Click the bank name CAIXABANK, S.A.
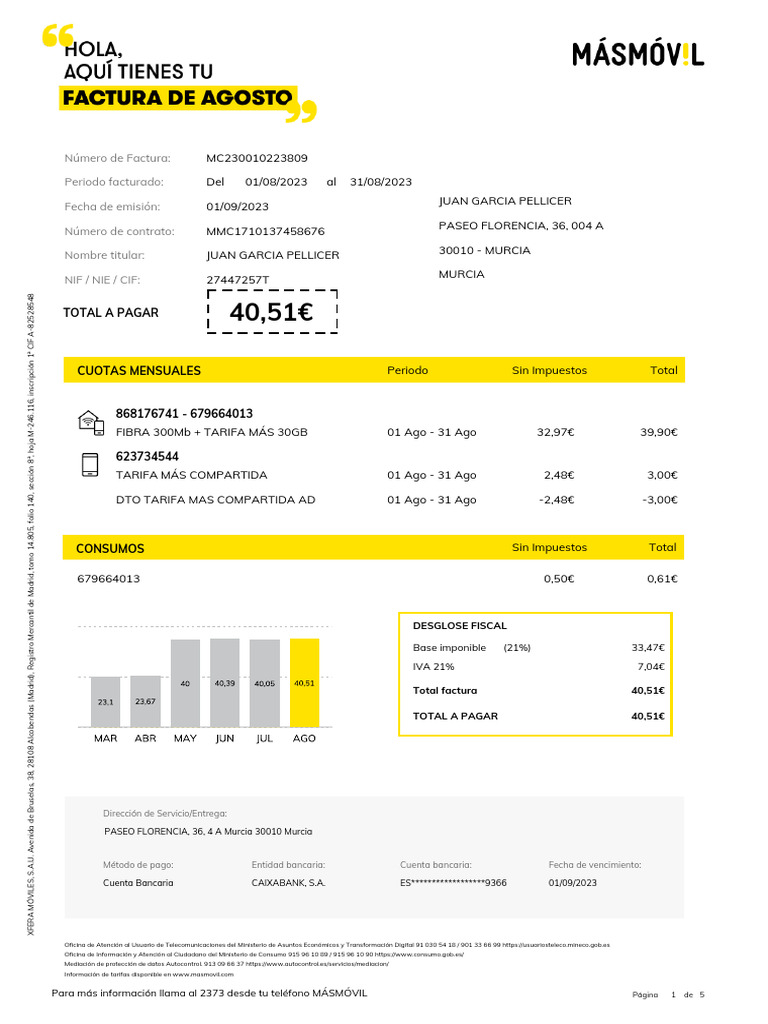Screen dimensions: 768x1024 coord(289,883)
